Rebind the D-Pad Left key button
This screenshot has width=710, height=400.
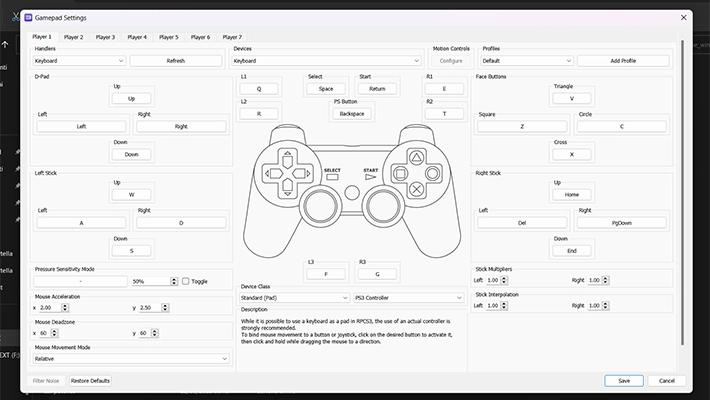point(82,126)
